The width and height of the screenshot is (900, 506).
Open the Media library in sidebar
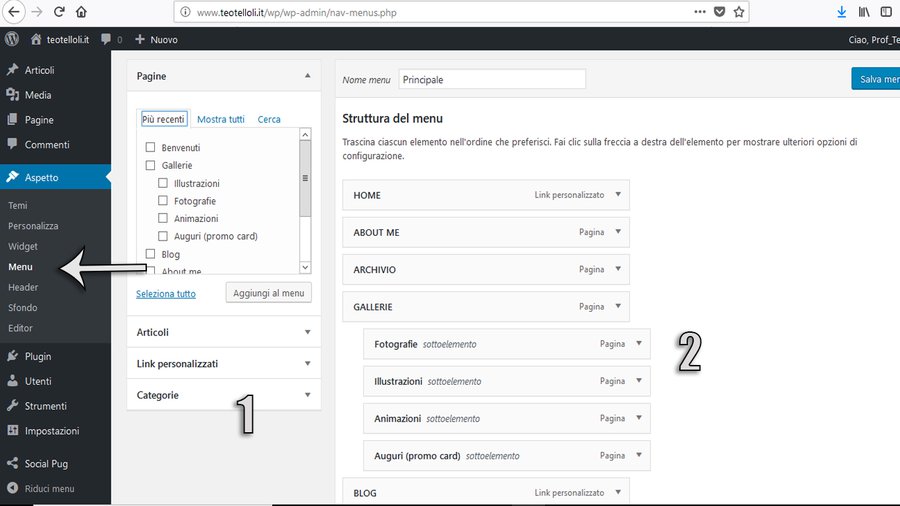38,95
